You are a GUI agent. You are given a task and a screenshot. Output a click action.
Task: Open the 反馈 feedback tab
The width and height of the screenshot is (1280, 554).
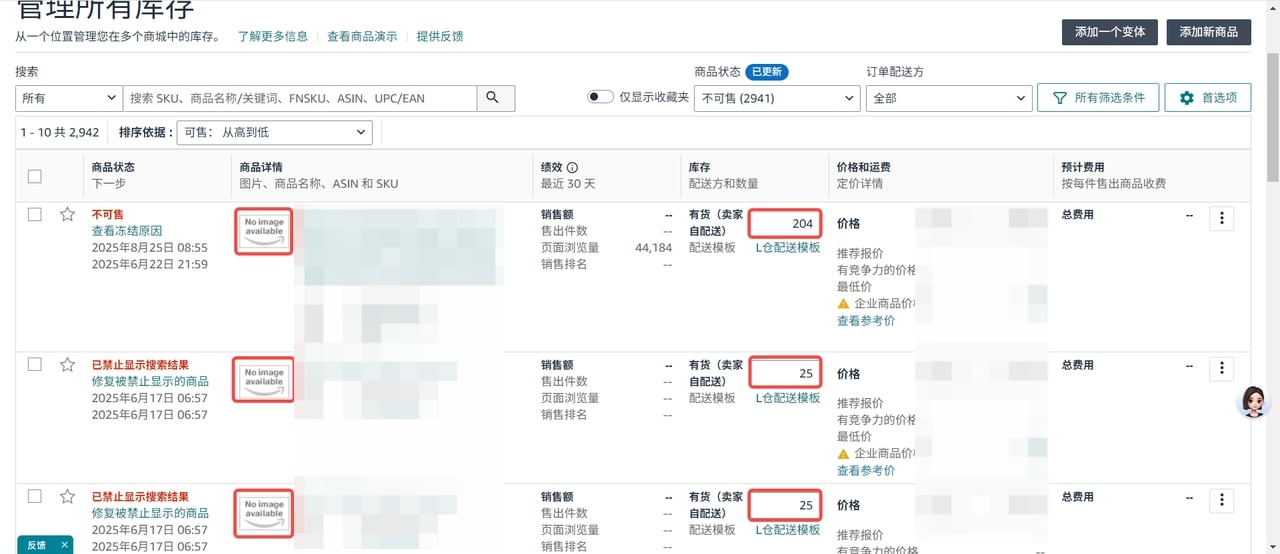tap(36, 545)
